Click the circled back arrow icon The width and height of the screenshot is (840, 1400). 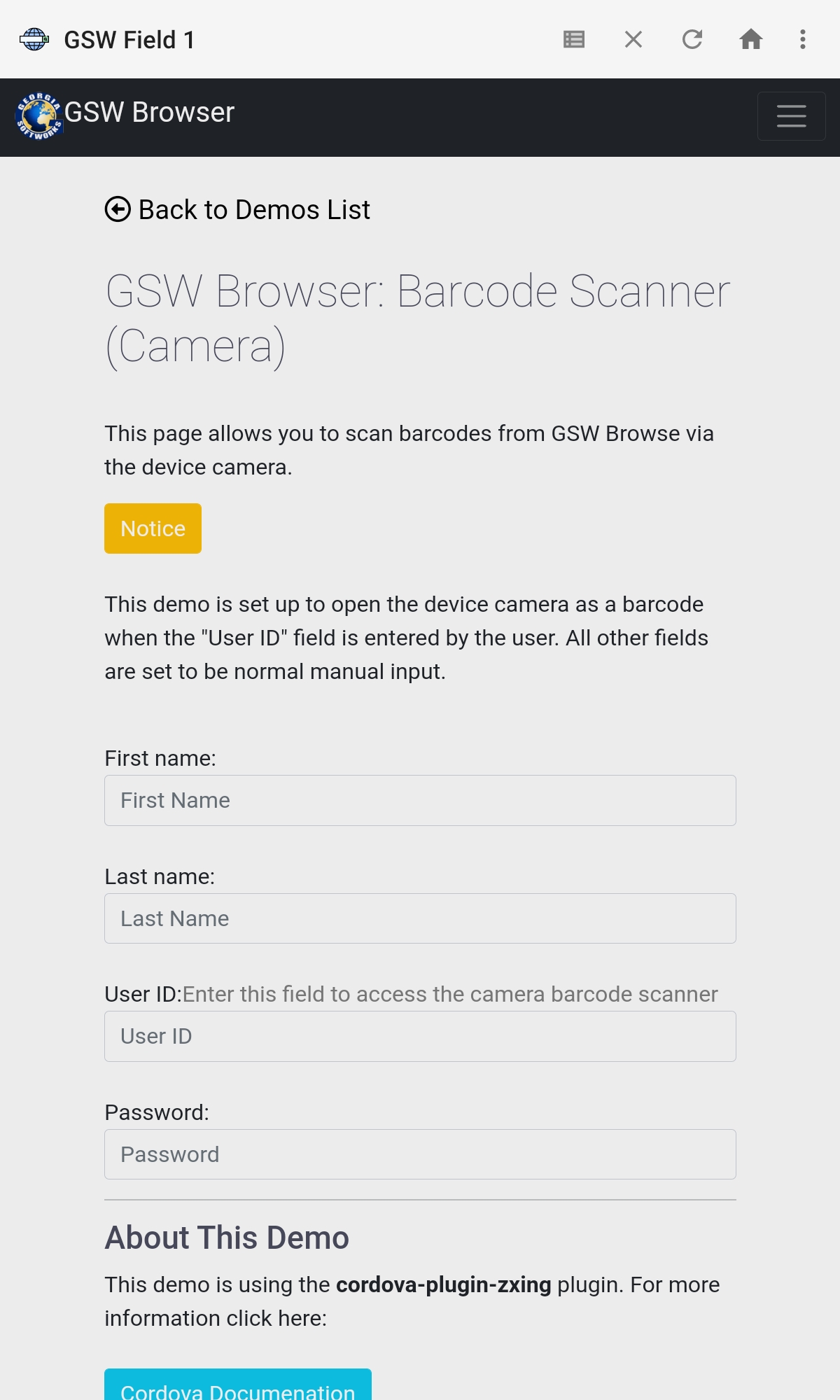coord(118,209)
